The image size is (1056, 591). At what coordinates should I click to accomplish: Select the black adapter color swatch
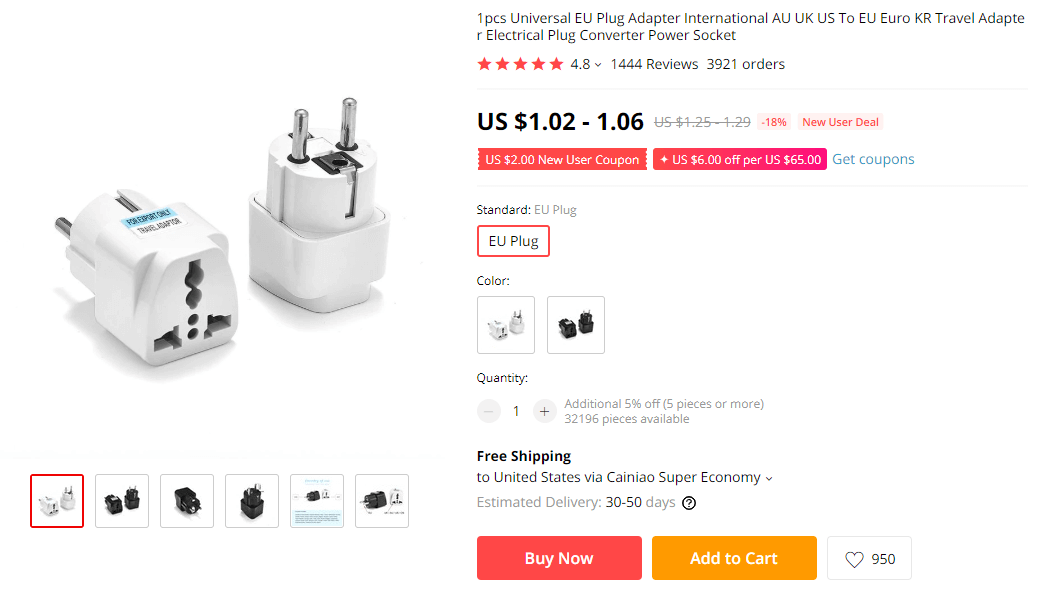576,325
